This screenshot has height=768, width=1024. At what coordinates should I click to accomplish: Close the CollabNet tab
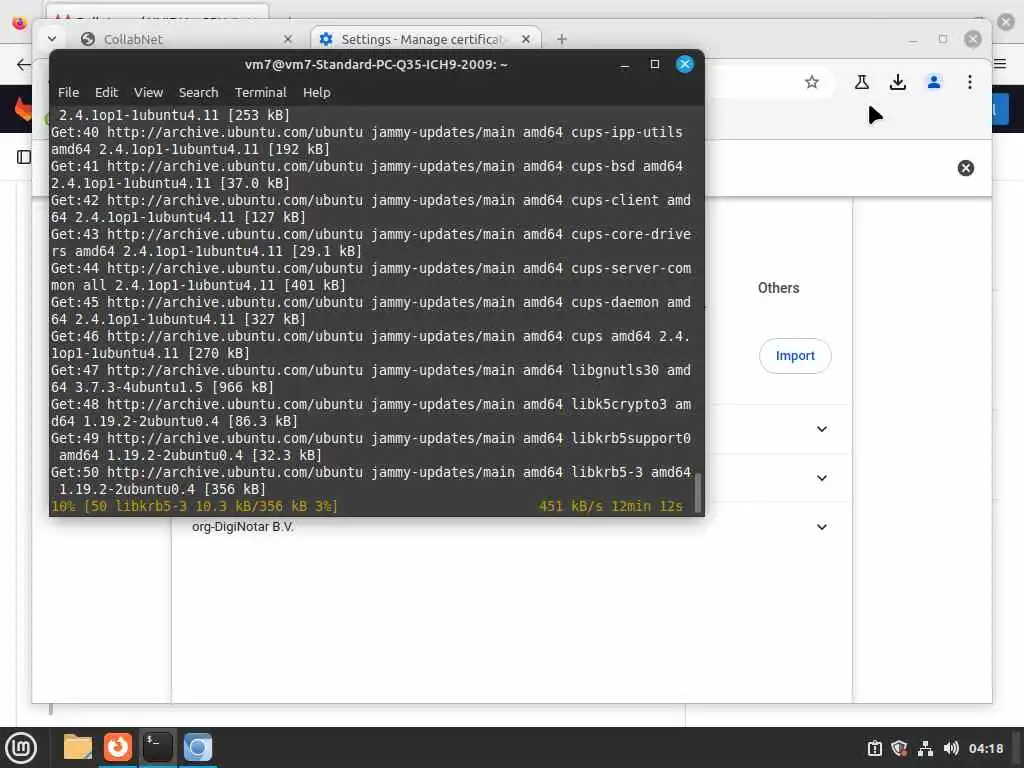(x=288, y=39)
